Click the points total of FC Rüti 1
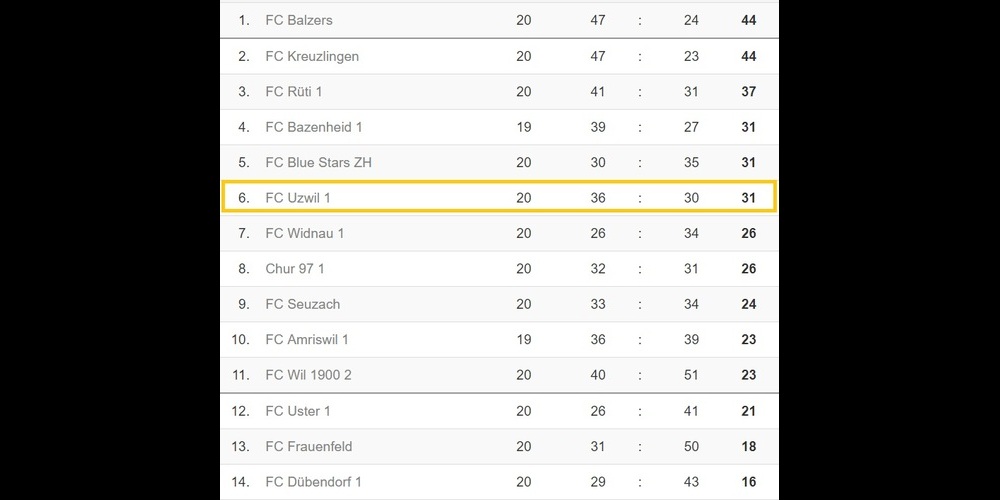Screen dimensions: 1000x500 click(749, 92)
